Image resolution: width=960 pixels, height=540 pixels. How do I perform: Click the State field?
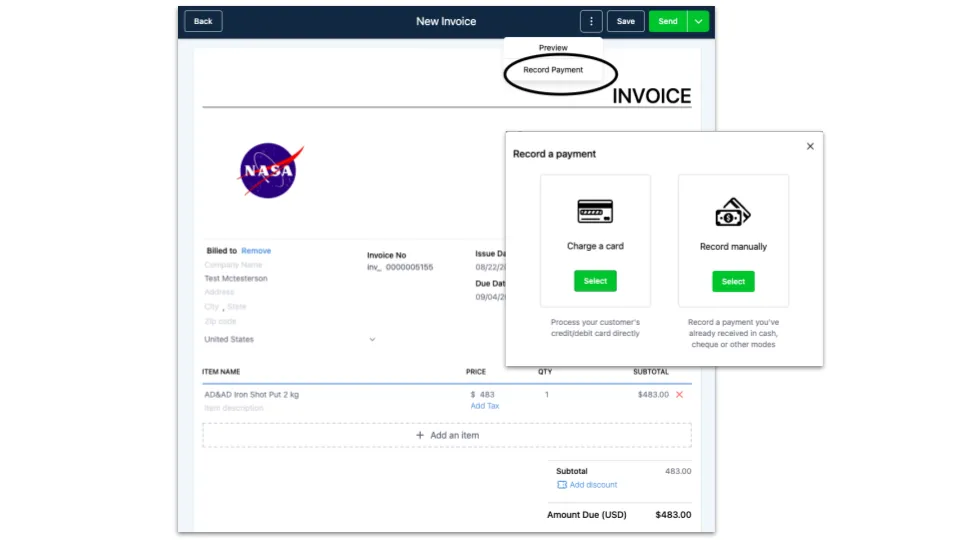(236, 307)
